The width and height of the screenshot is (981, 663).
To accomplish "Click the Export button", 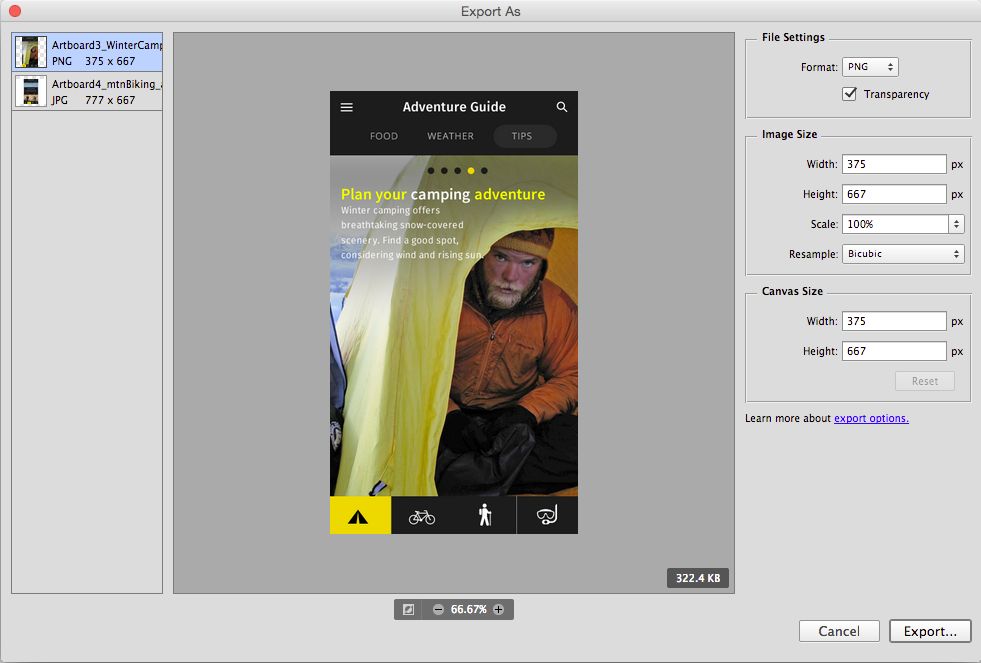I will click(930, 631).
